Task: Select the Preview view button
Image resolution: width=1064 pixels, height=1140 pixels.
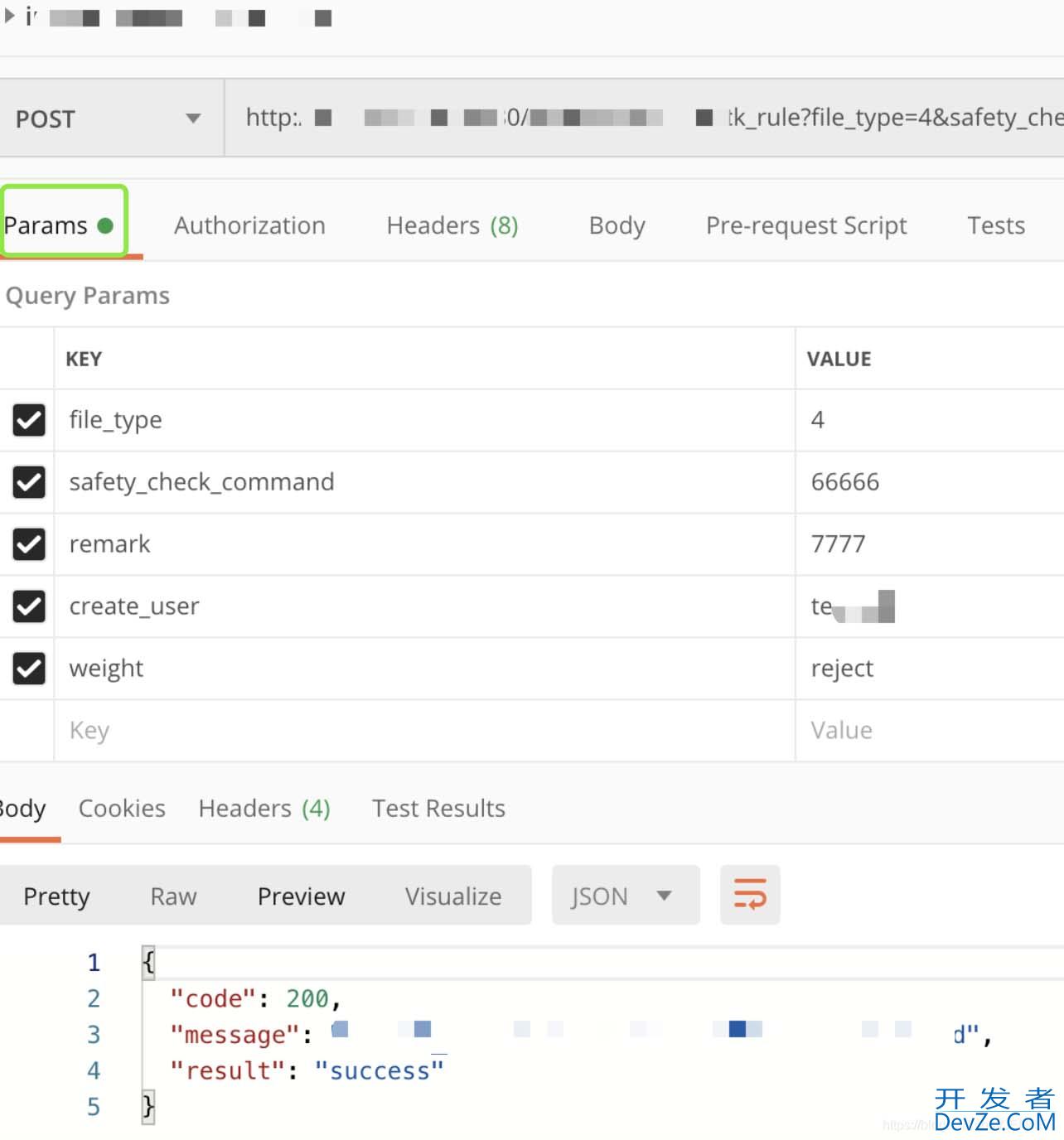Action: click(x=301, y=896)
